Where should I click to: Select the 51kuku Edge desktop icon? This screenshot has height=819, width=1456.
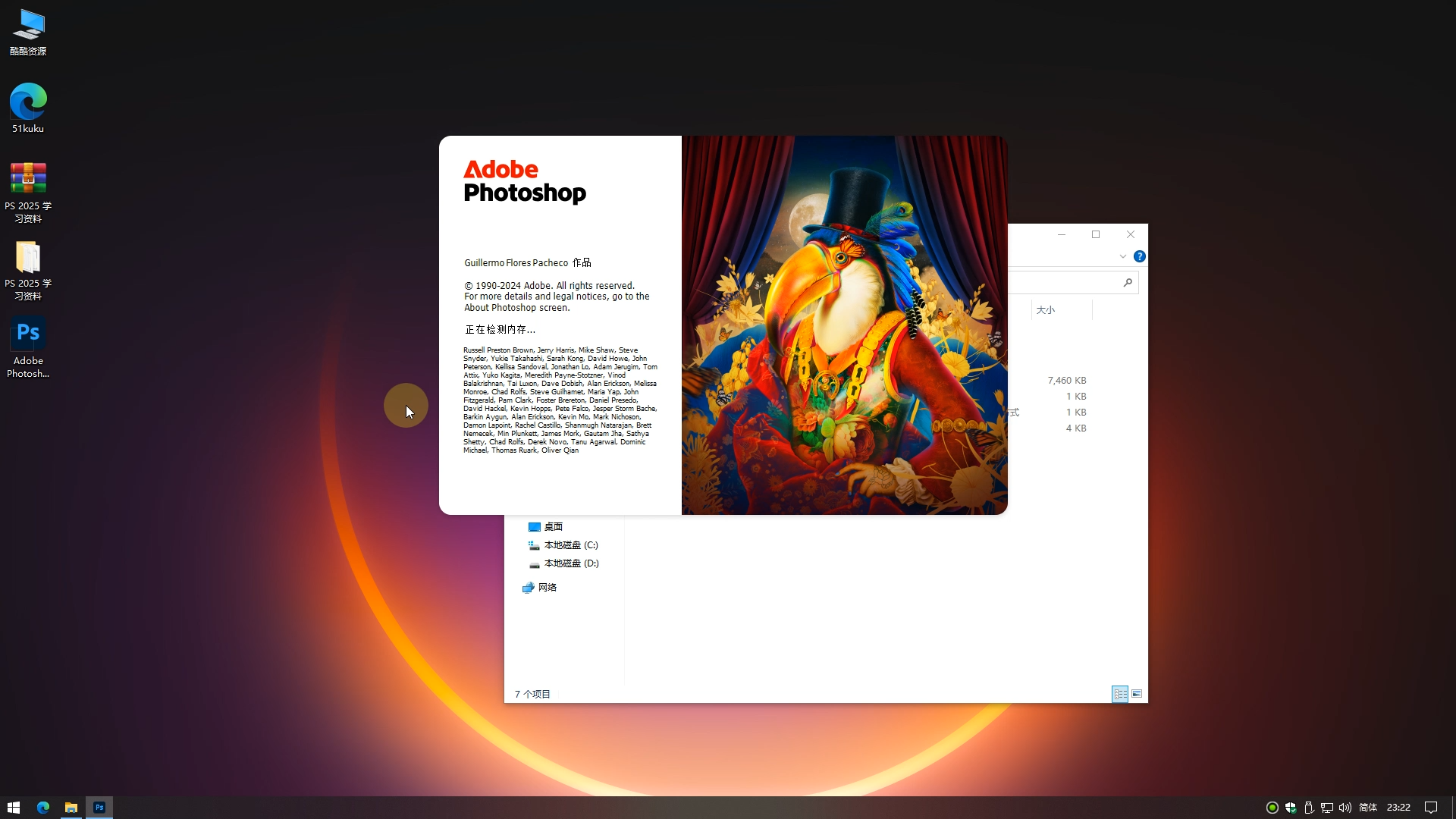coord(28,102)
